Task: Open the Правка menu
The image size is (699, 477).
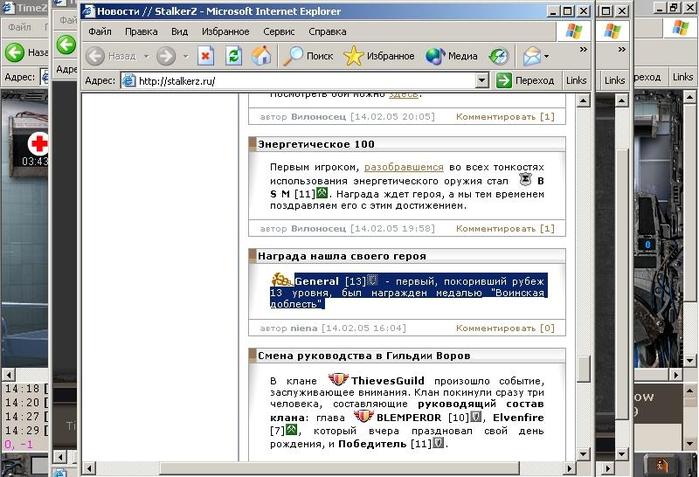Action: point(141,32)
